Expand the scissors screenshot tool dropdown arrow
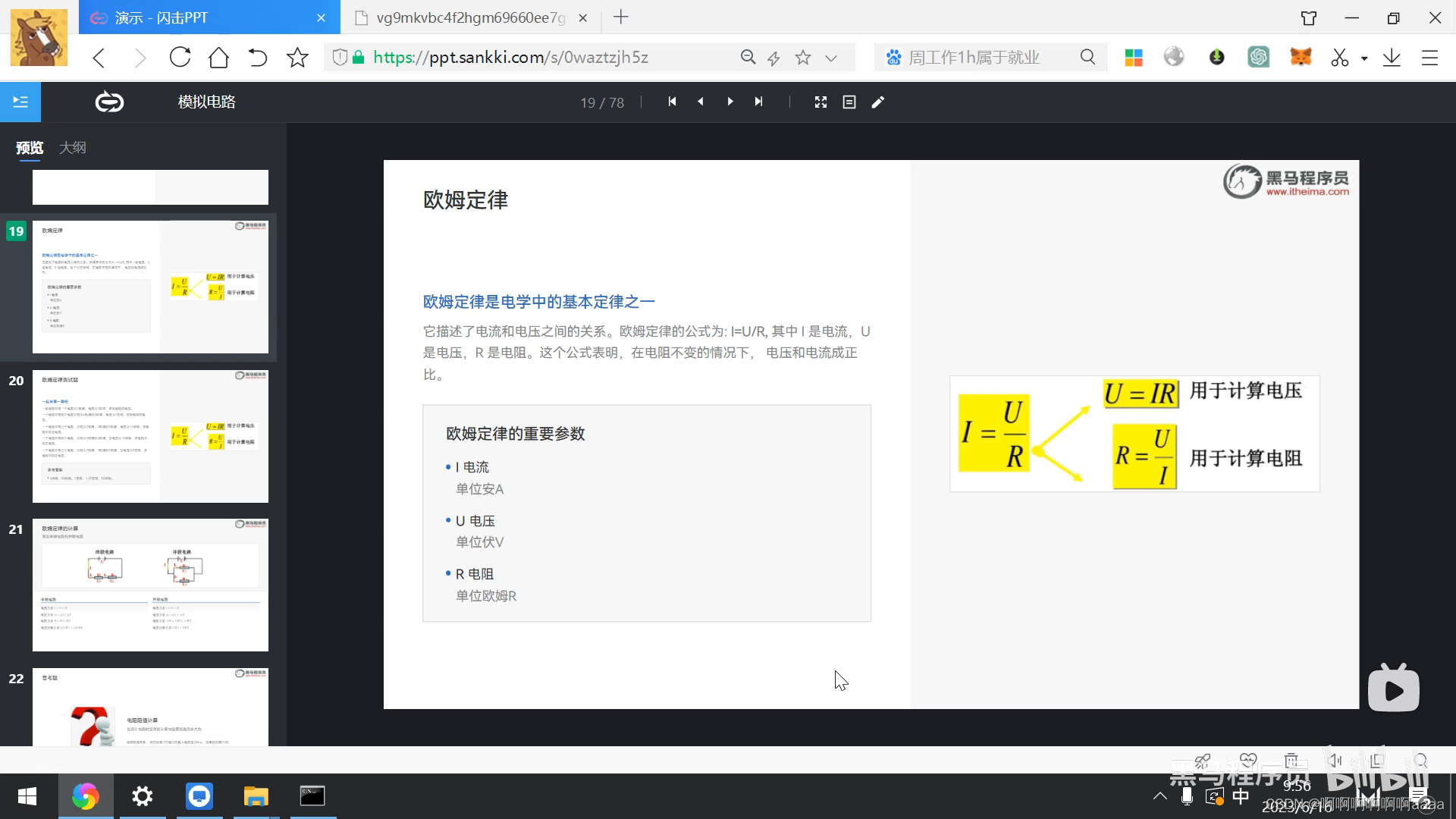Viewport: 1456px width, 819px height. tap(1364, 58)
